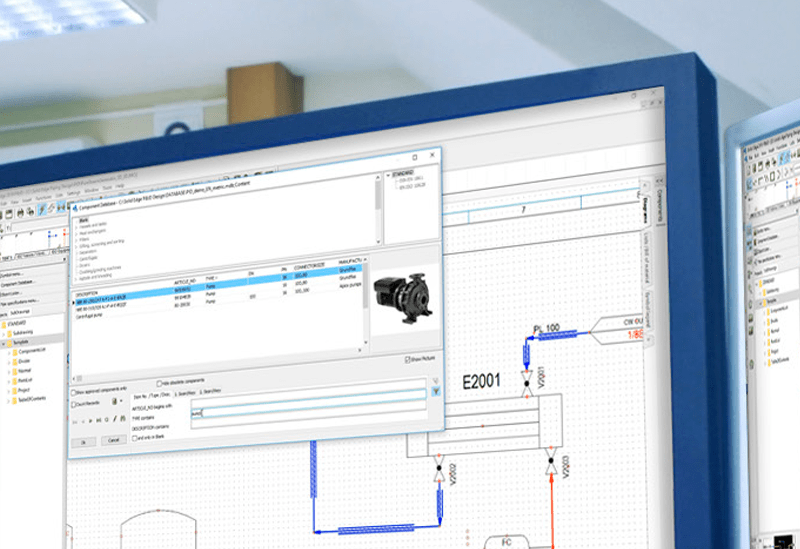
Task: Click the pump picture thumbnail
Action: click(x=403, y=298)
